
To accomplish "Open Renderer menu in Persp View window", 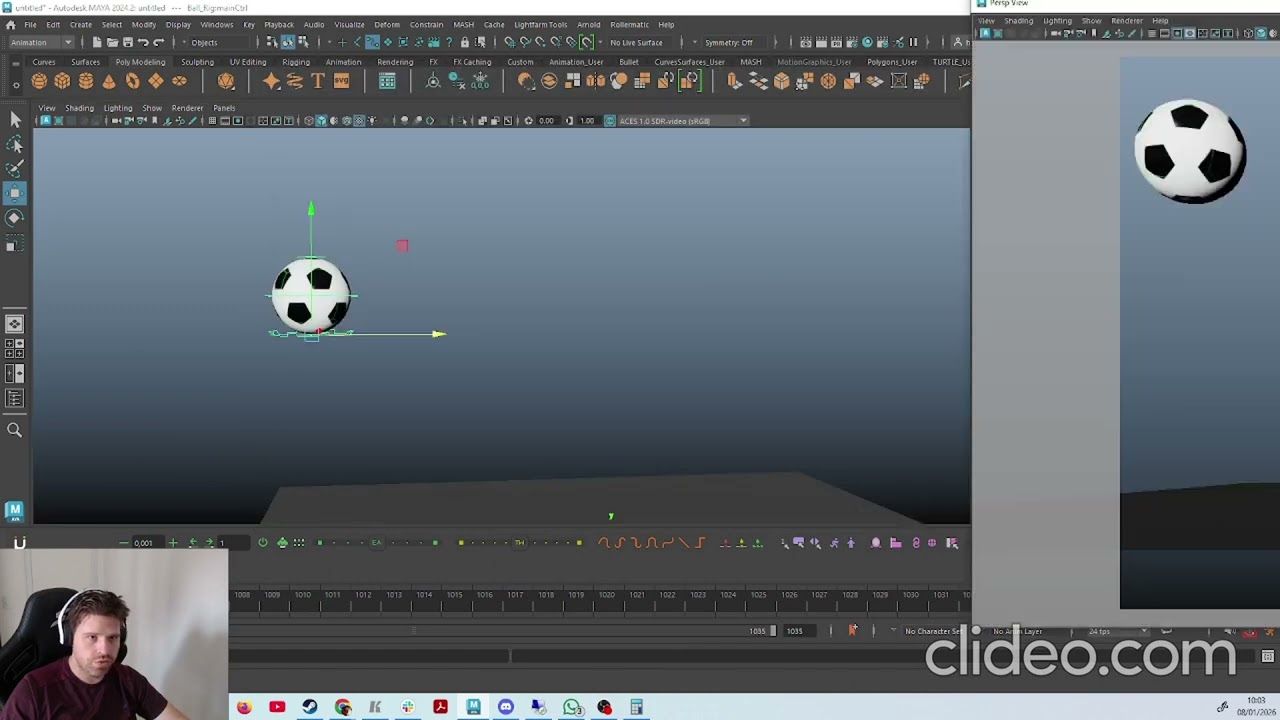I will point(1127,20).
